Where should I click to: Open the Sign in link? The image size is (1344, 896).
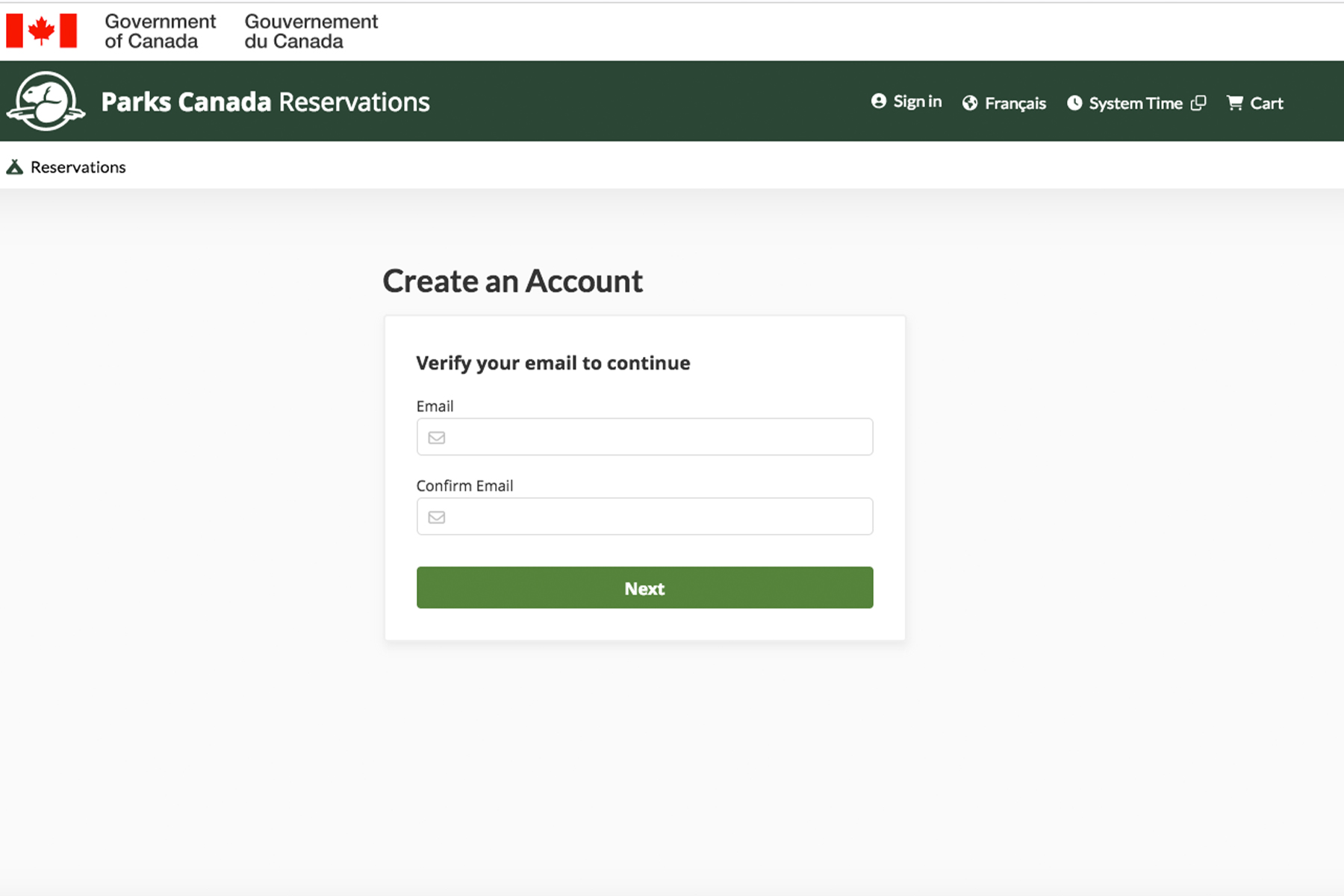(x=917, y=102)
